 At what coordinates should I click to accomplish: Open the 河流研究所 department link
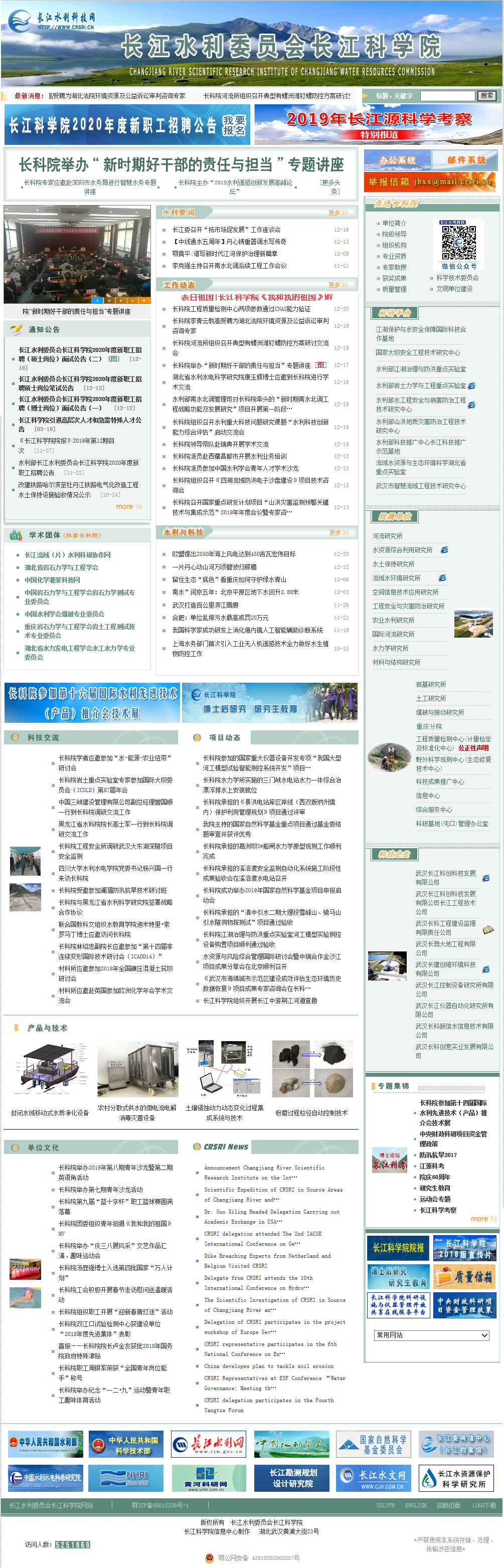387,536
